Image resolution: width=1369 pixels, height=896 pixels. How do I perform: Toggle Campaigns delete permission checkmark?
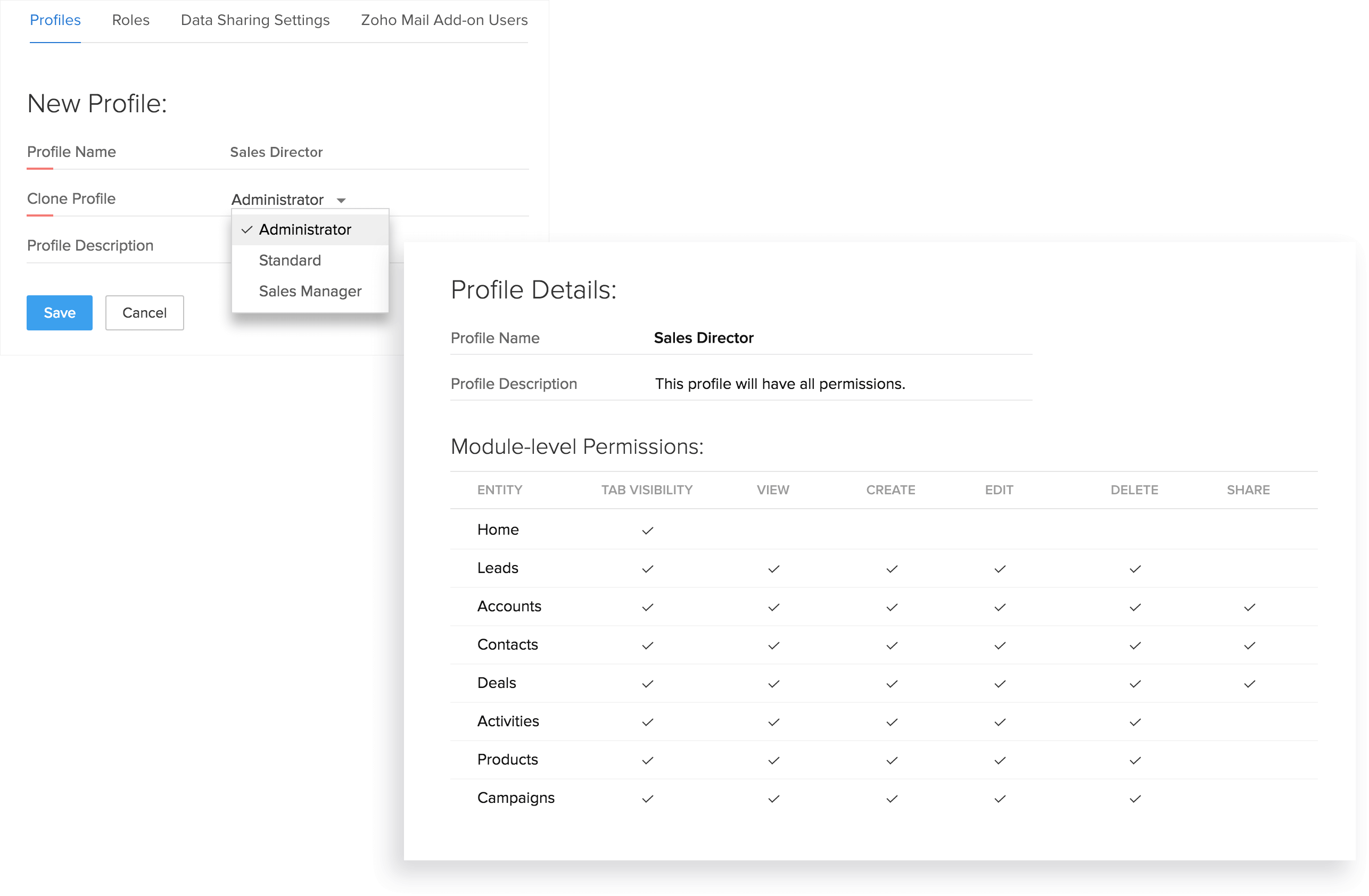tap(1135, 799)
